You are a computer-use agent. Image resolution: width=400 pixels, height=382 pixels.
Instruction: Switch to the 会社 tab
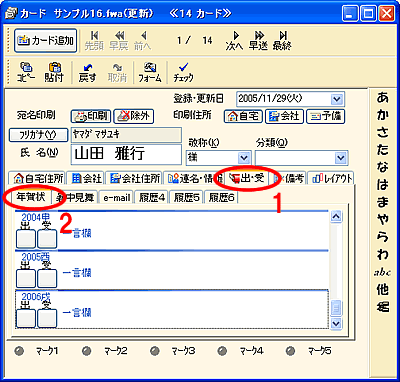point(86,178)
